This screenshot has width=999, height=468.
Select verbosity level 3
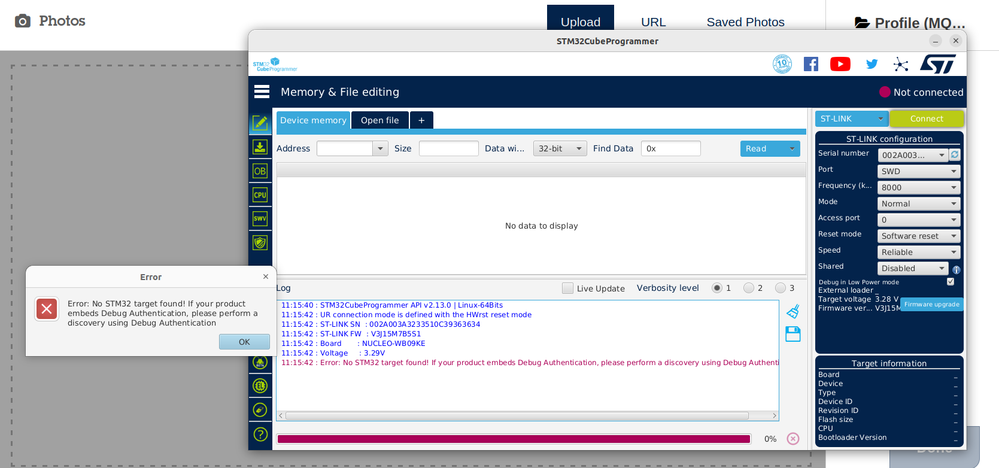(780, 288)
